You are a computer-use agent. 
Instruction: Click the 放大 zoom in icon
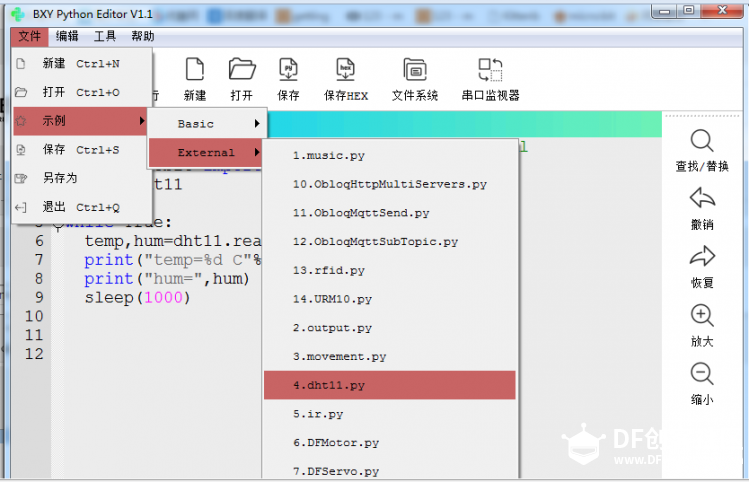702,315
